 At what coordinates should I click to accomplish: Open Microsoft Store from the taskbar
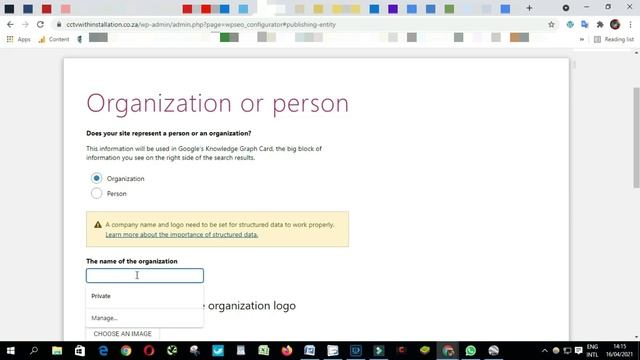(80, 351)
